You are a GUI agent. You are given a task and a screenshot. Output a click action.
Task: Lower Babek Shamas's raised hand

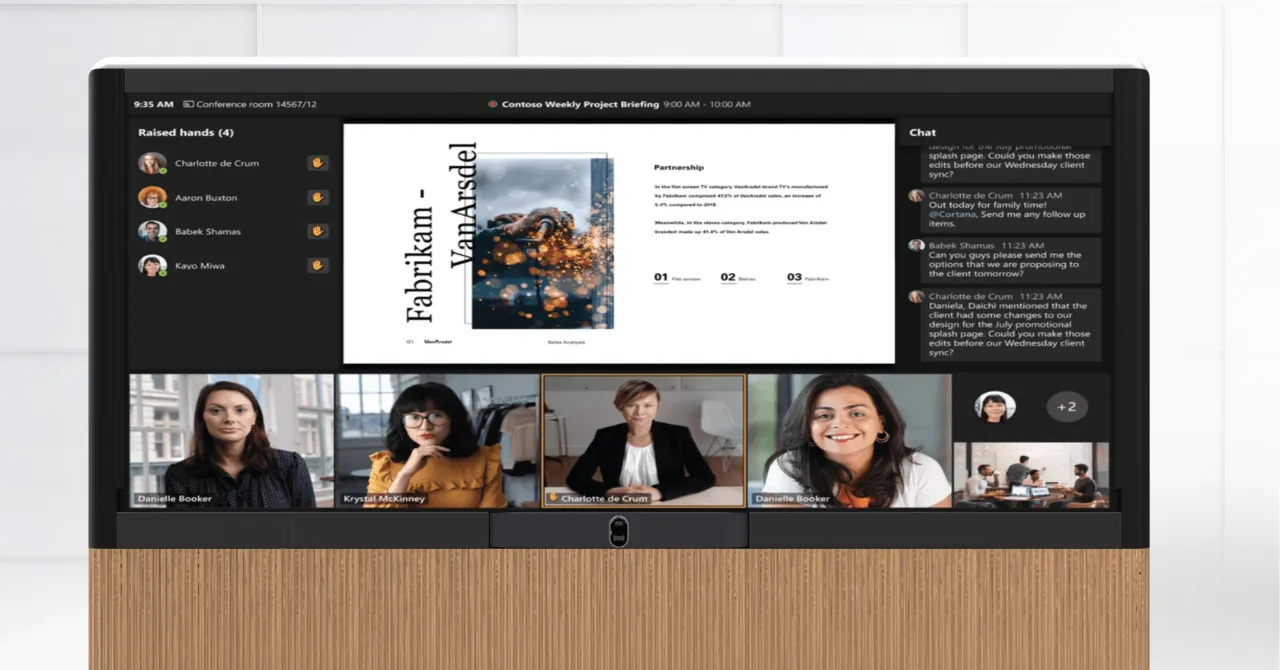tap(317, 231)
